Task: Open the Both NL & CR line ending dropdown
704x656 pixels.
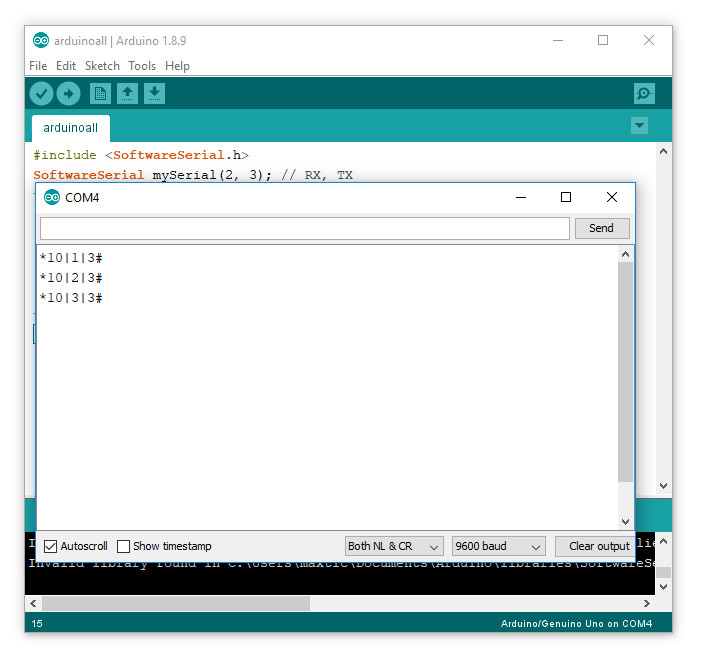Action: (394, 546)
